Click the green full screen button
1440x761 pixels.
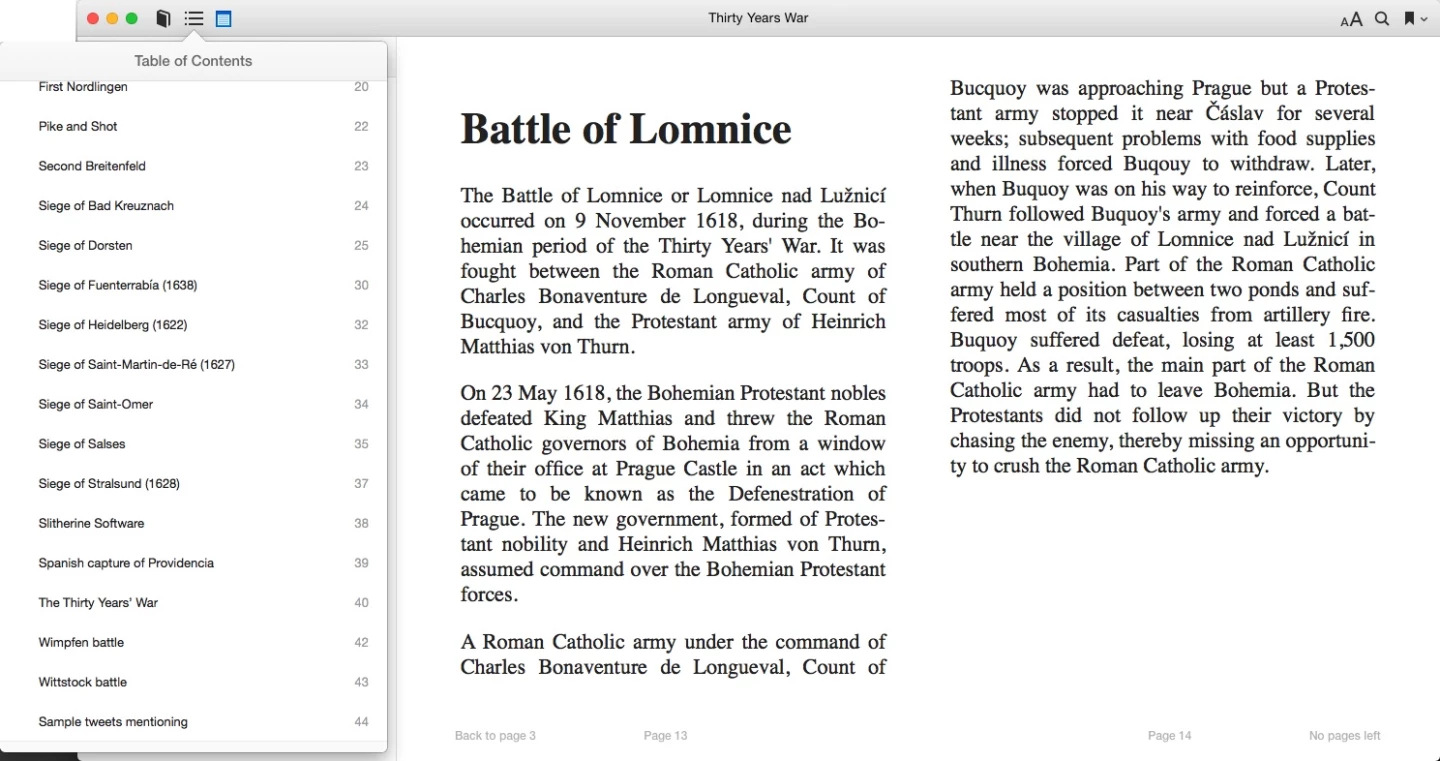pyautogui.click(x=131, y=18)
